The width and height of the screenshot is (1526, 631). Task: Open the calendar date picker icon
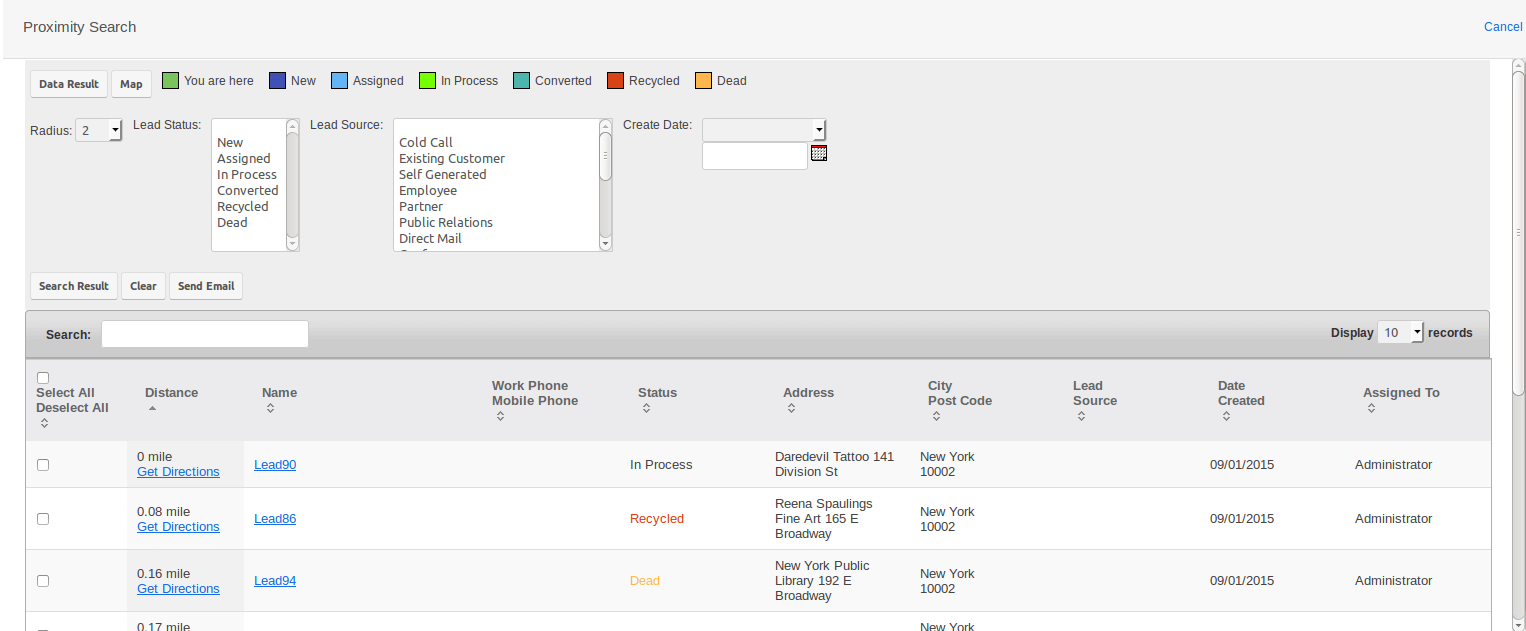coord(819,153)
